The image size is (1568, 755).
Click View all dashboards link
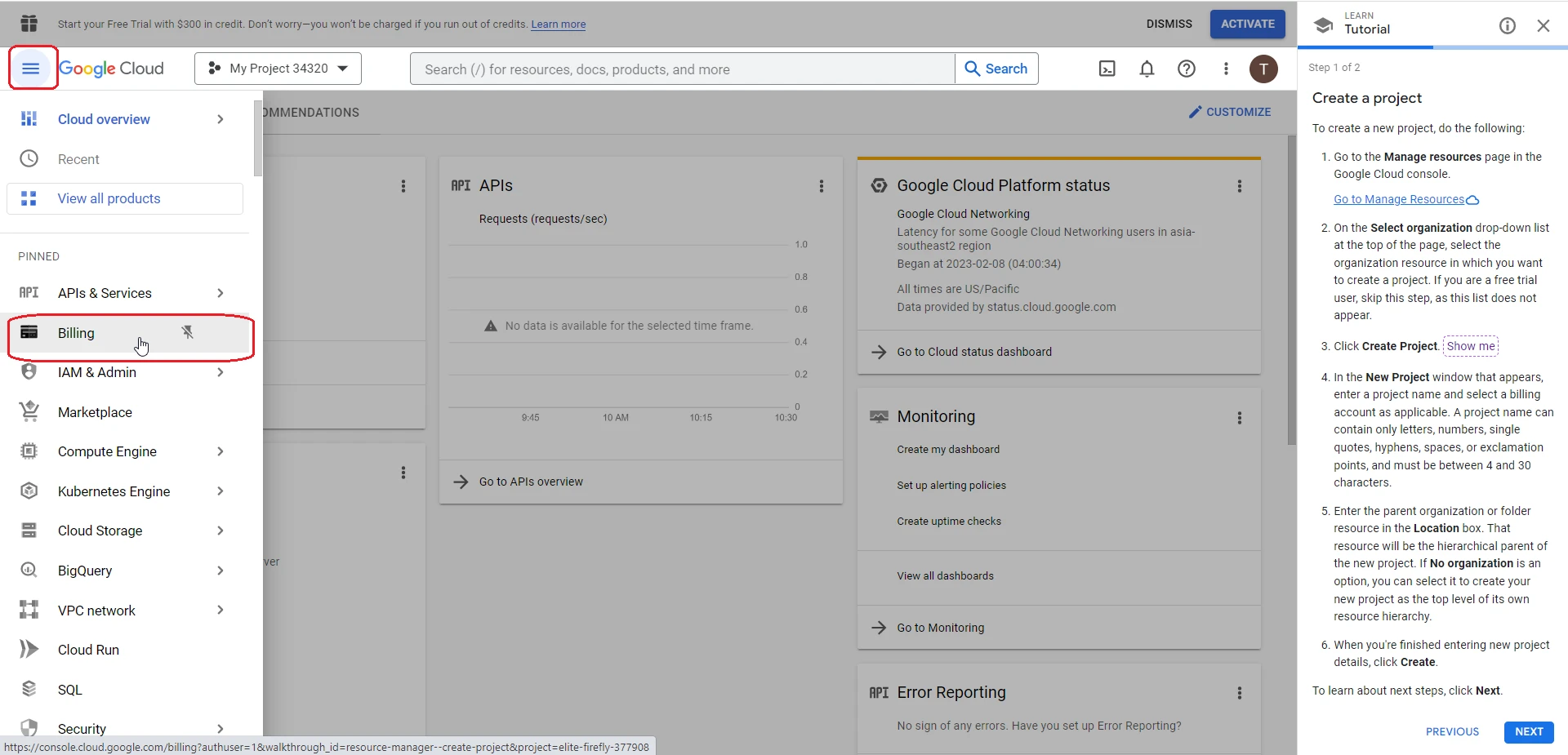click(x=946, y=576)
